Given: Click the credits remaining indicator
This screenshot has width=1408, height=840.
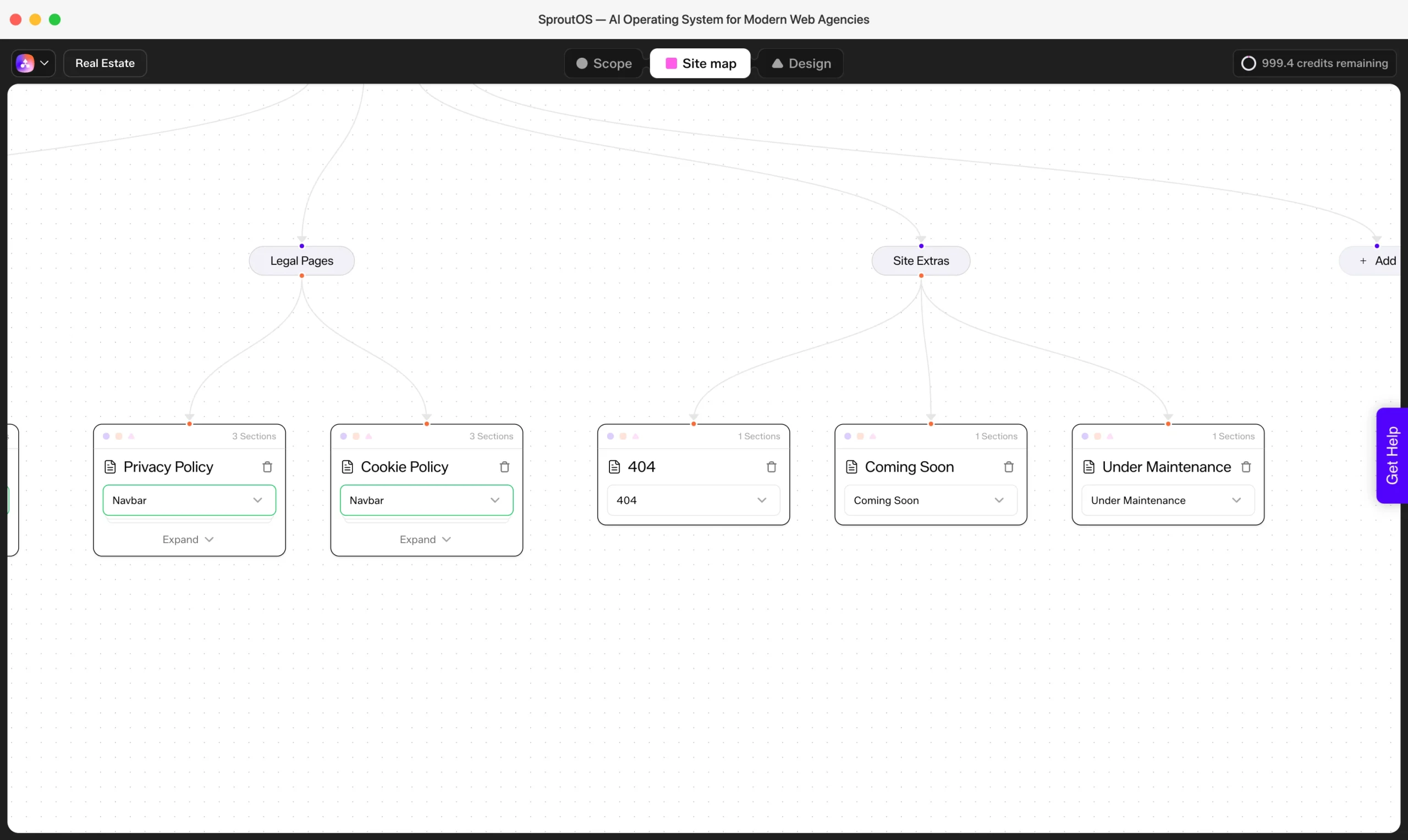Looking at the screenshot, I should (1314, 63).
